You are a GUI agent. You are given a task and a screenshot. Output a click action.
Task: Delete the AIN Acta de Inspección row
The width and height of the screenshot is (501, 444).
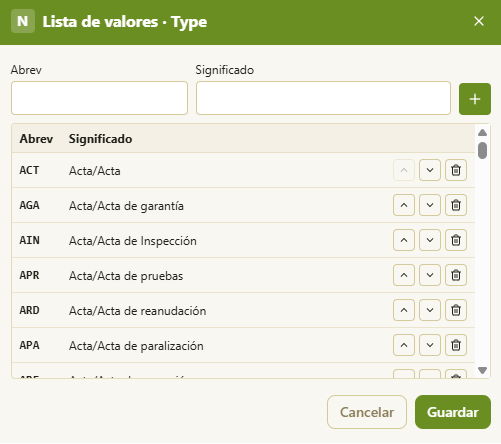456,240
